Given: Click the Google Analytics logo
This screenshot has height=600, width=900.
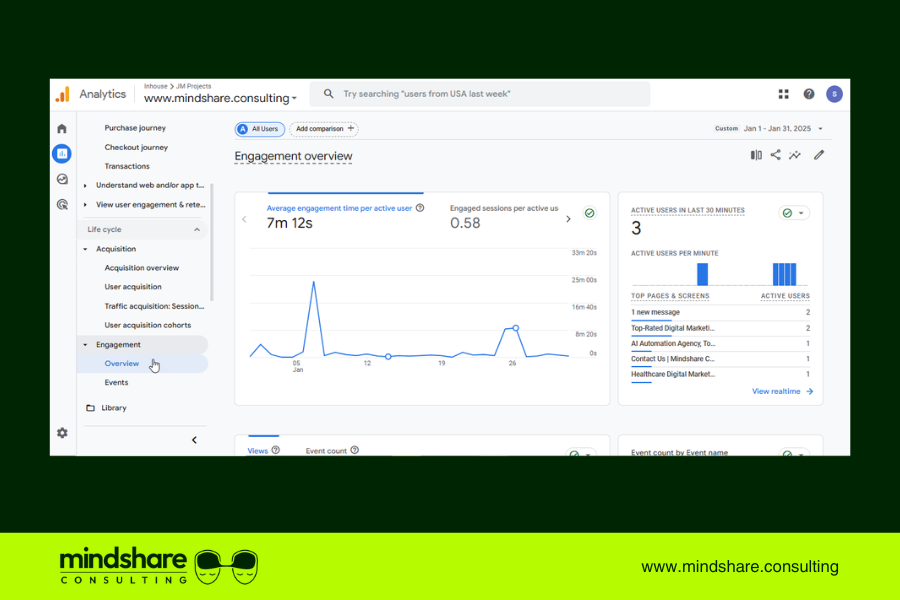Looking at the screenshot, I should click(x=63, y=94).
